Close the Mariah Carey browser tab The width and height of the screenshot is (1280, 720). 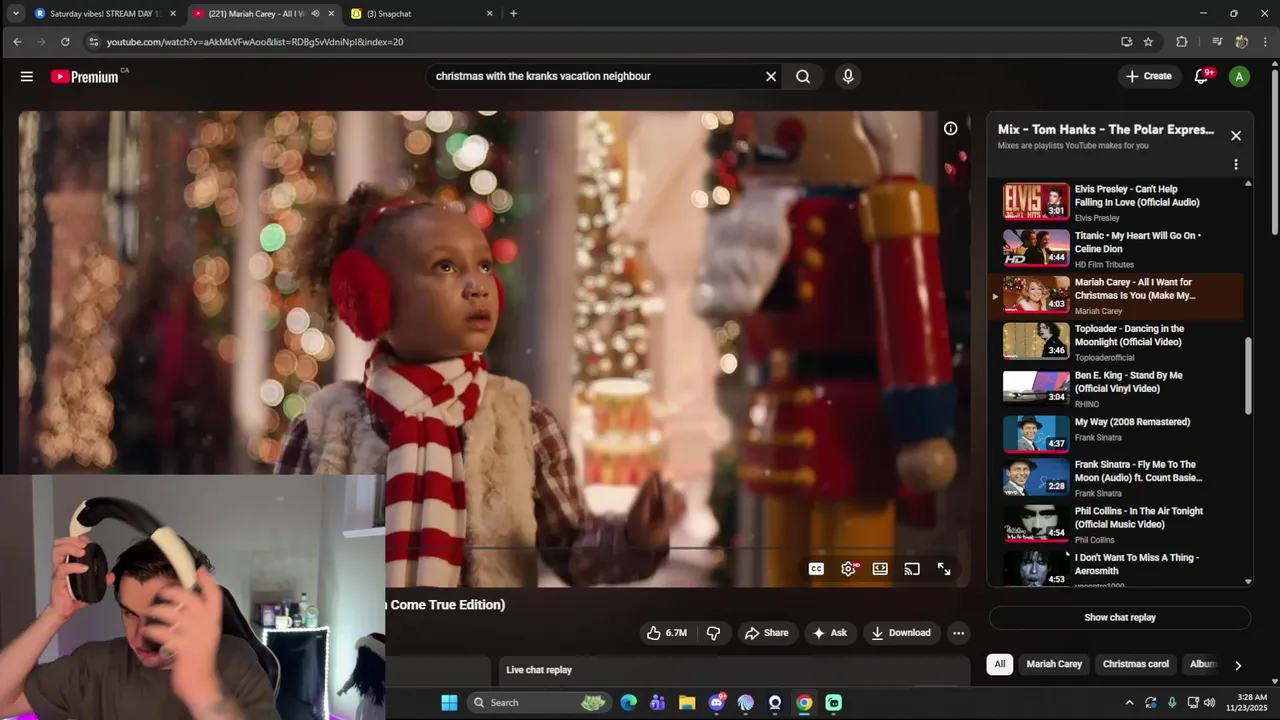click(x=331, y=14)
